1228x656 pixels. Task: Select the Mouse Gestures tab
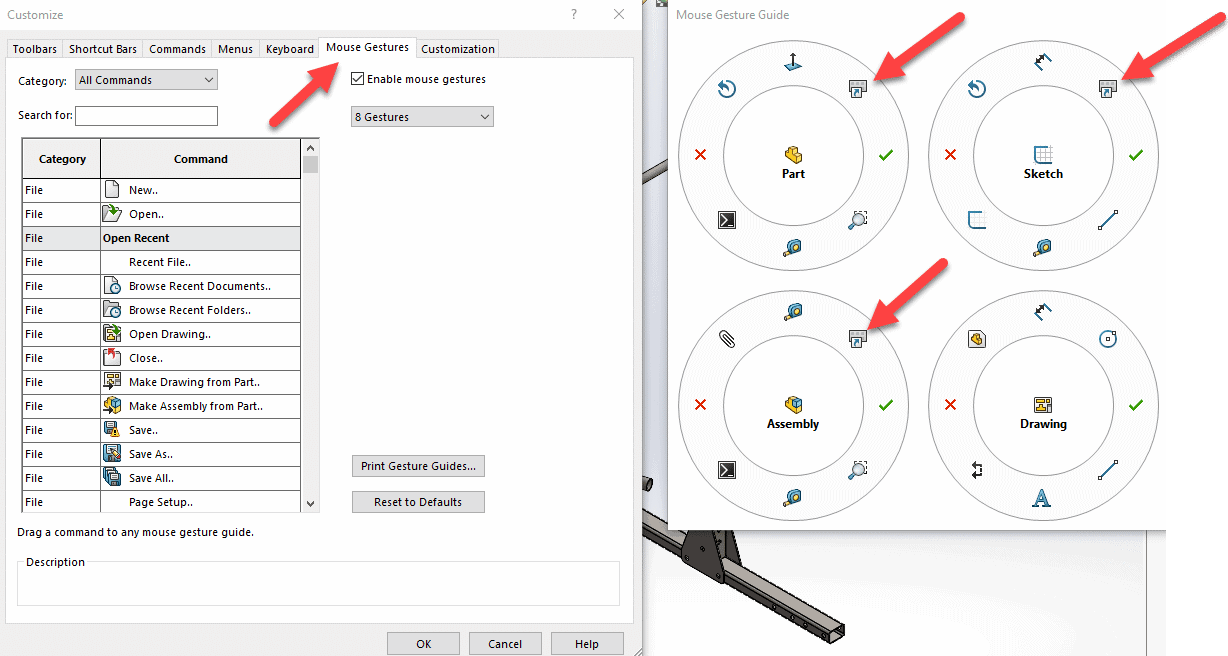pyautogui.click(x=367, y=47)
